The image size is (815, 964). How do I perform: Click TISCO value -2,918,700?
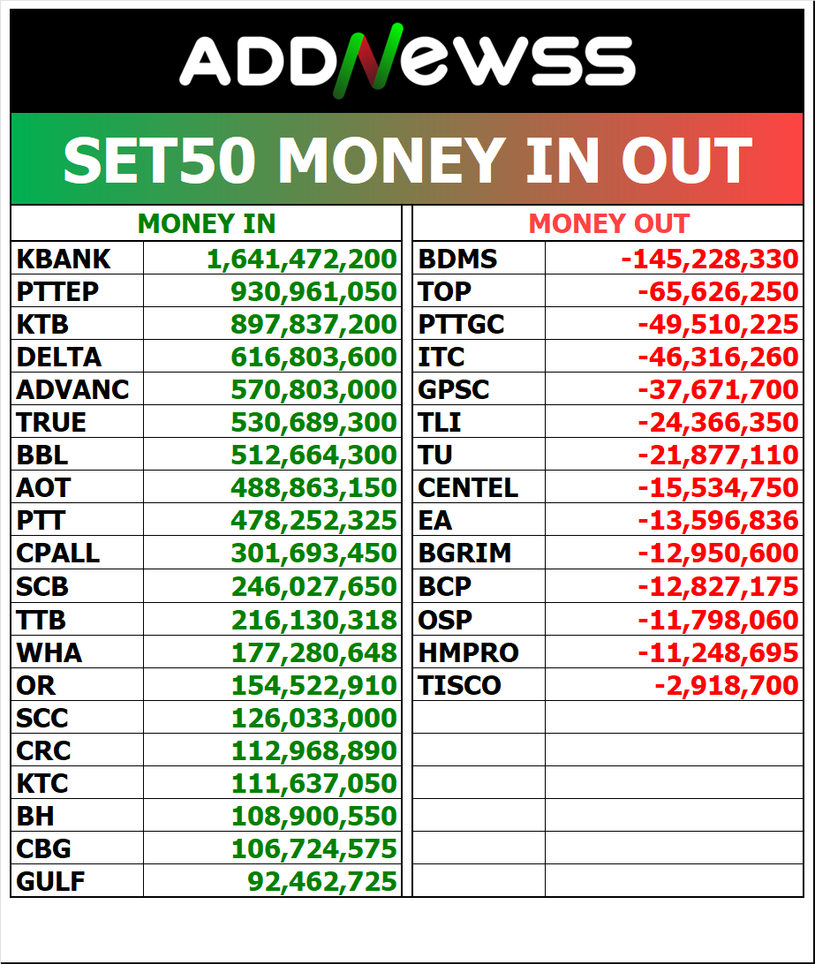tap(726, 686)
